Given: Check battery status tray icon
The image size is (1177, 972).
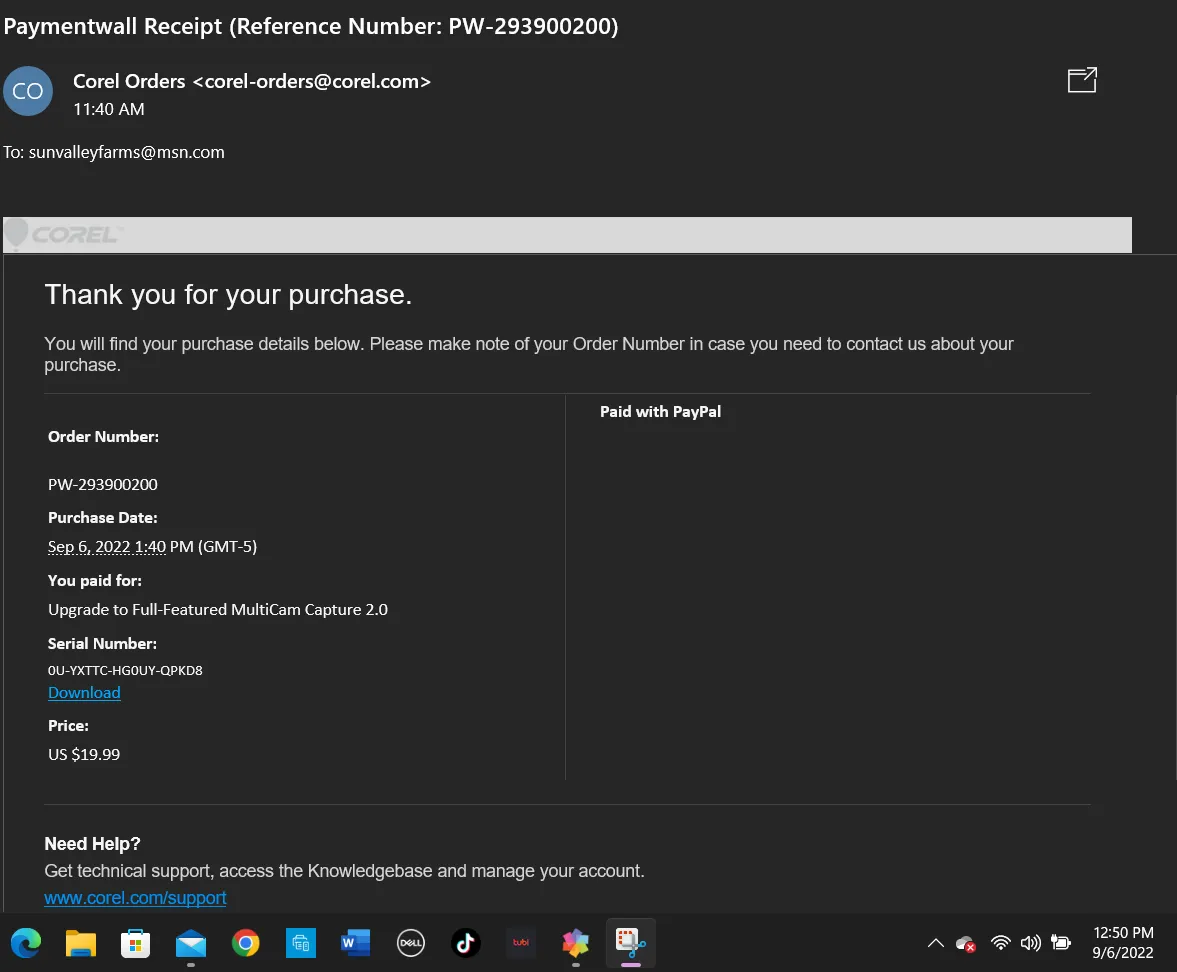Looking at the screenshot, I should [x=1061, y=942].
